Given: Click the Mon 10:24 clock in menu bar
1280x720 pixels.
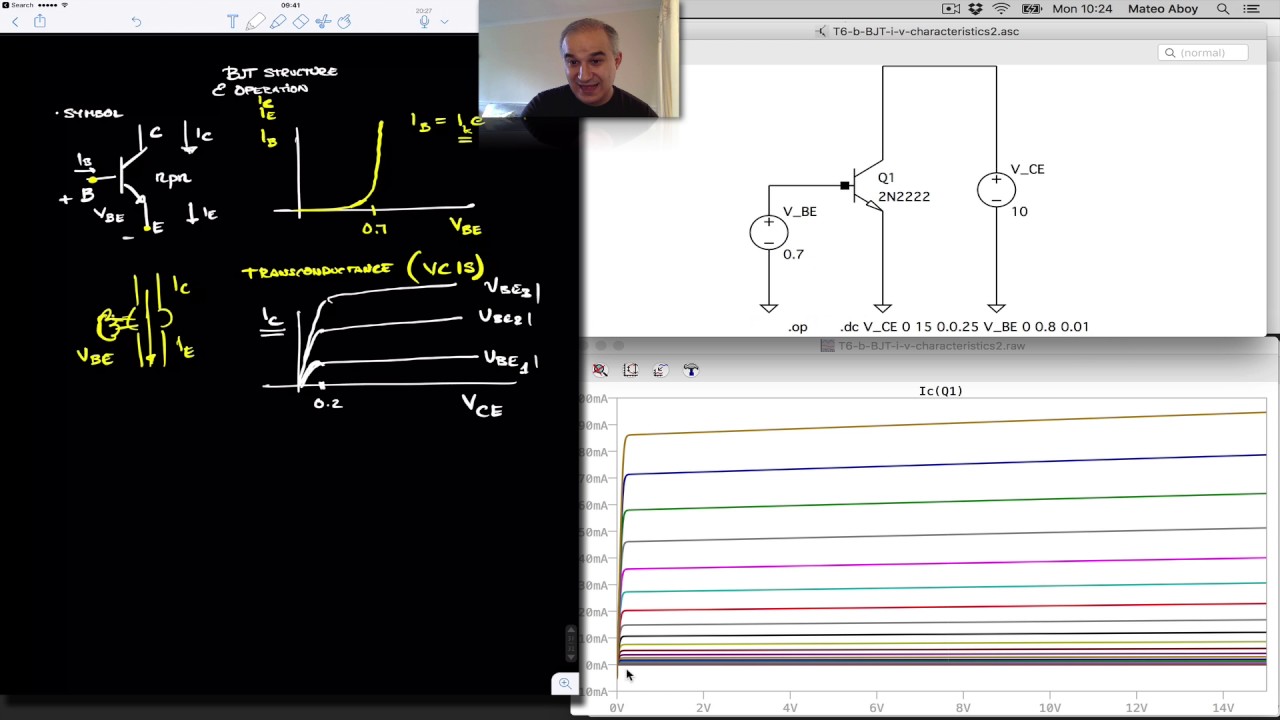Looking at the screenshot, I should click(1082, 9).
